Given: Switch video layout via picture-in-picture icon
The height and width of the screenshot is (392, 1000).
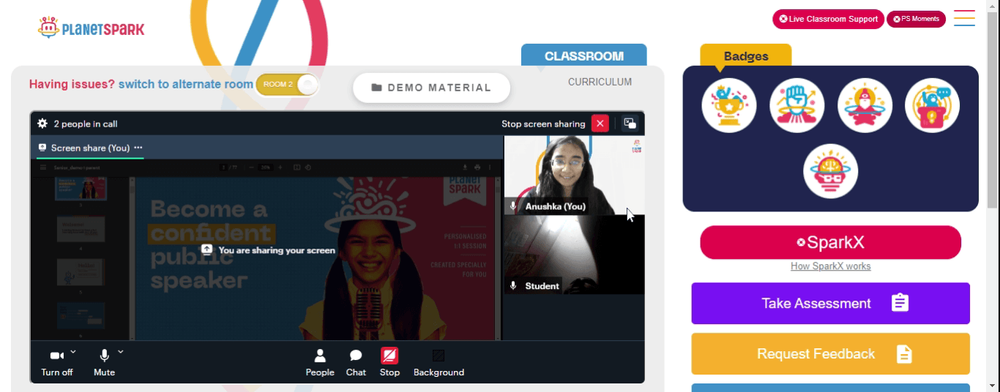Looking at the screenshot, I should tap(630, 124).
